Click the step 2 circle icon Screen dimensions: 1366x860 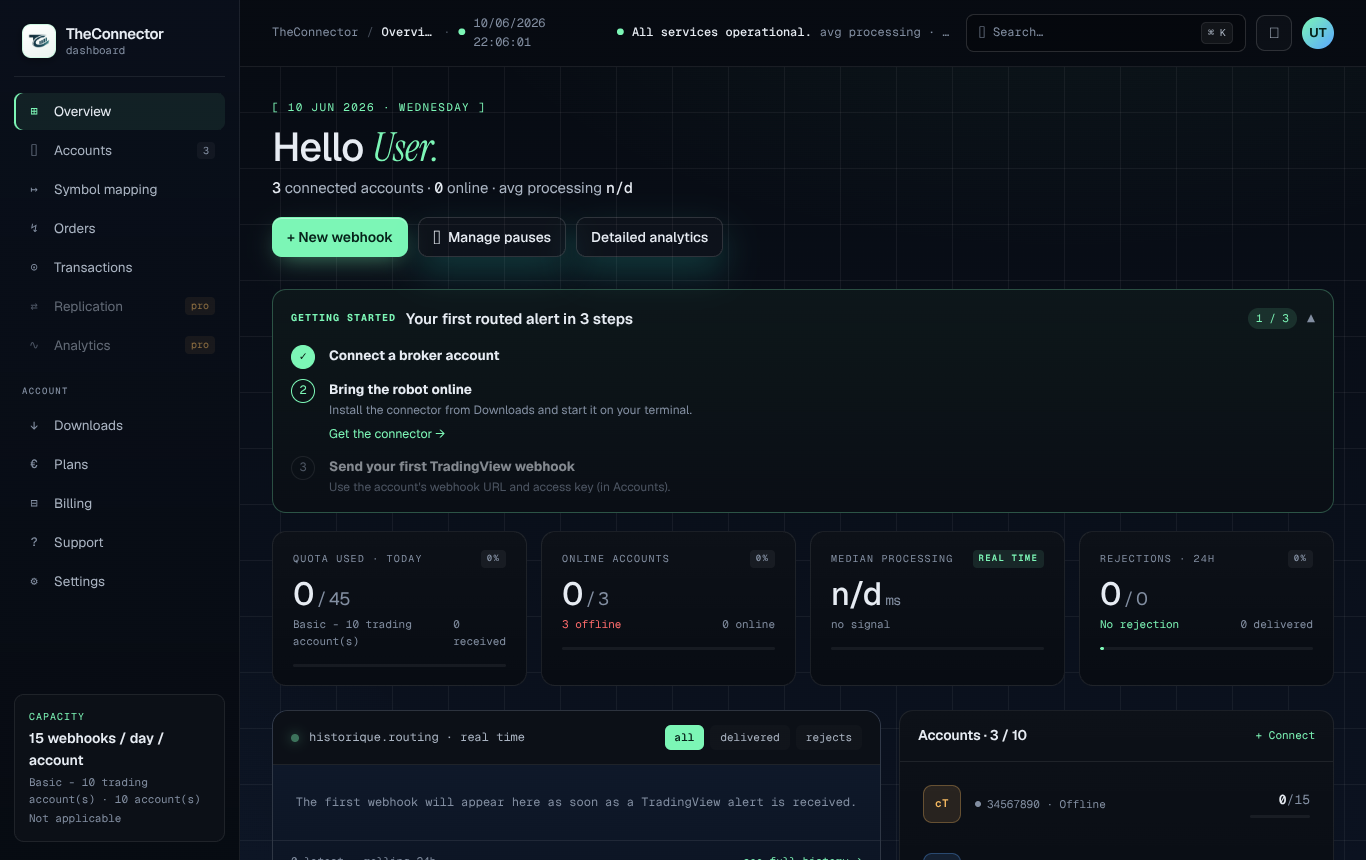point(303,390)
